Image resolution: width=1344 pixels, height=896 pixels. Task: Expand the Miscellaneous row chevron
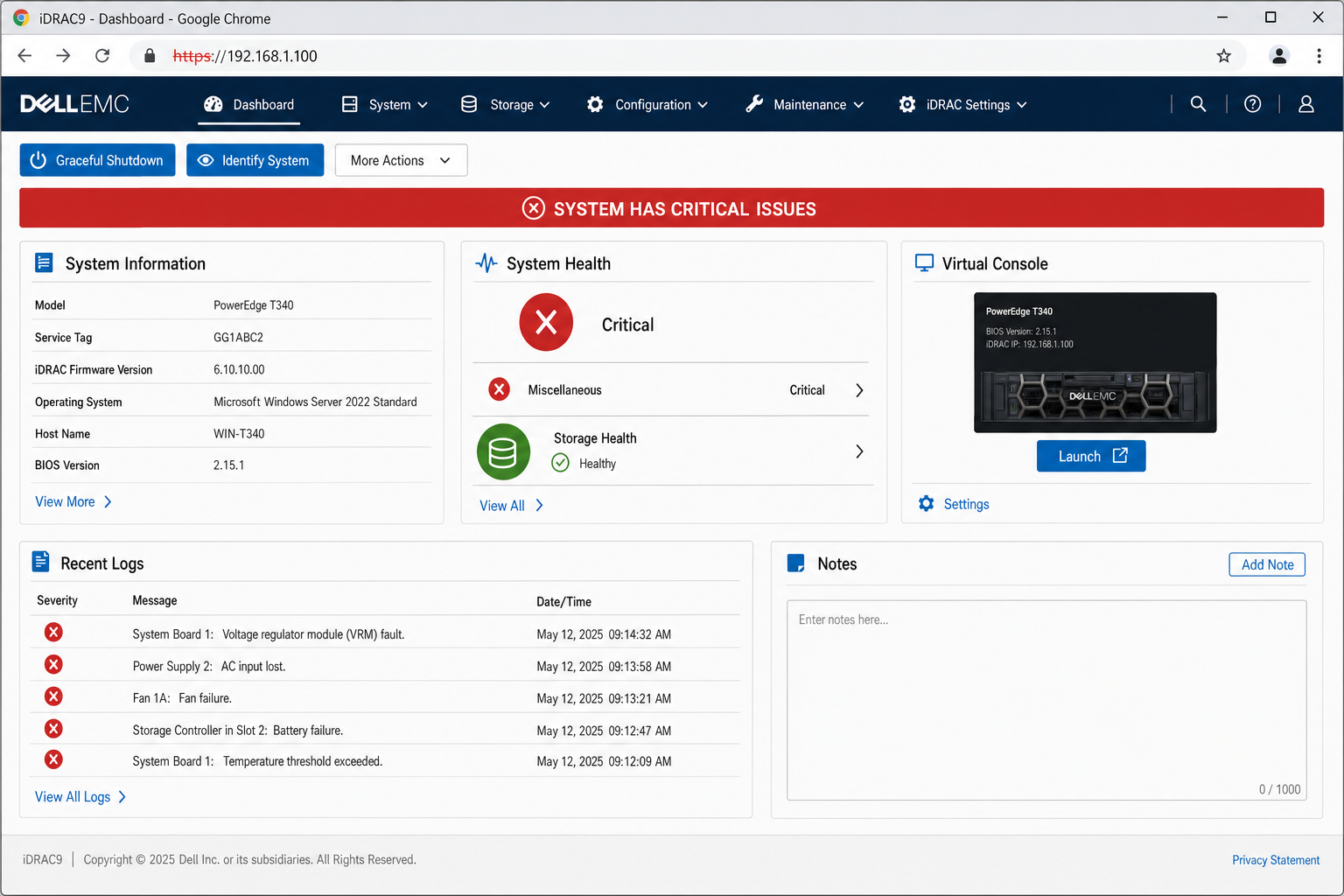coord(859,390)
